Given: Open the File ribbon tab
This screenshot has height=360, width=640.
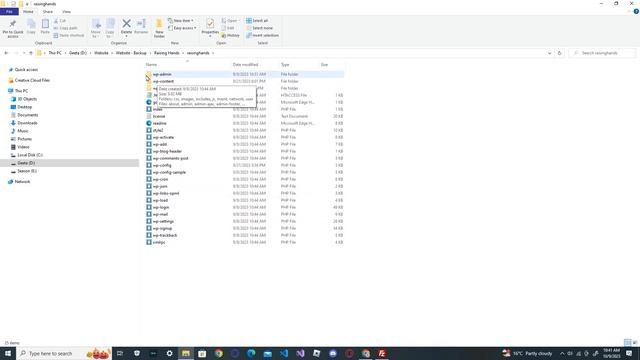Looking at the screenshot, I should click(x=9, y=12).
